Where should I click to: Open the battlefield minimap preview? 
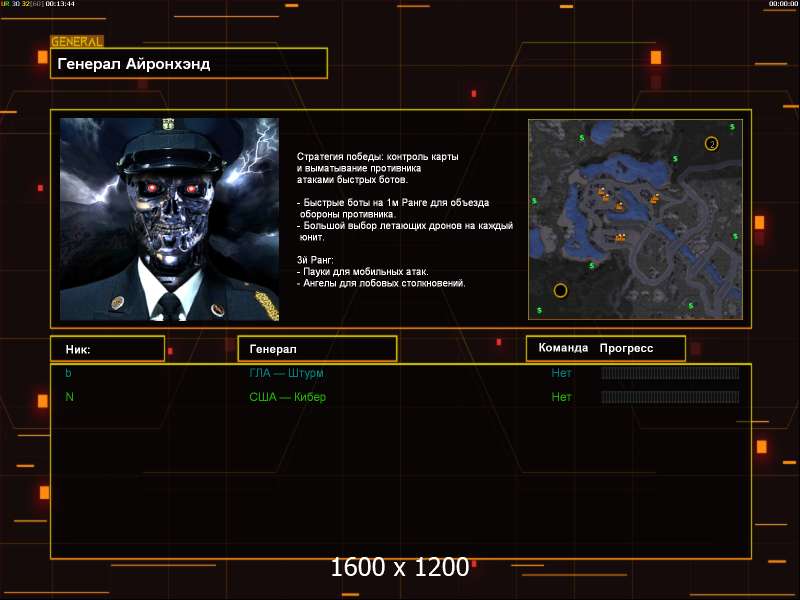(635, 219)
